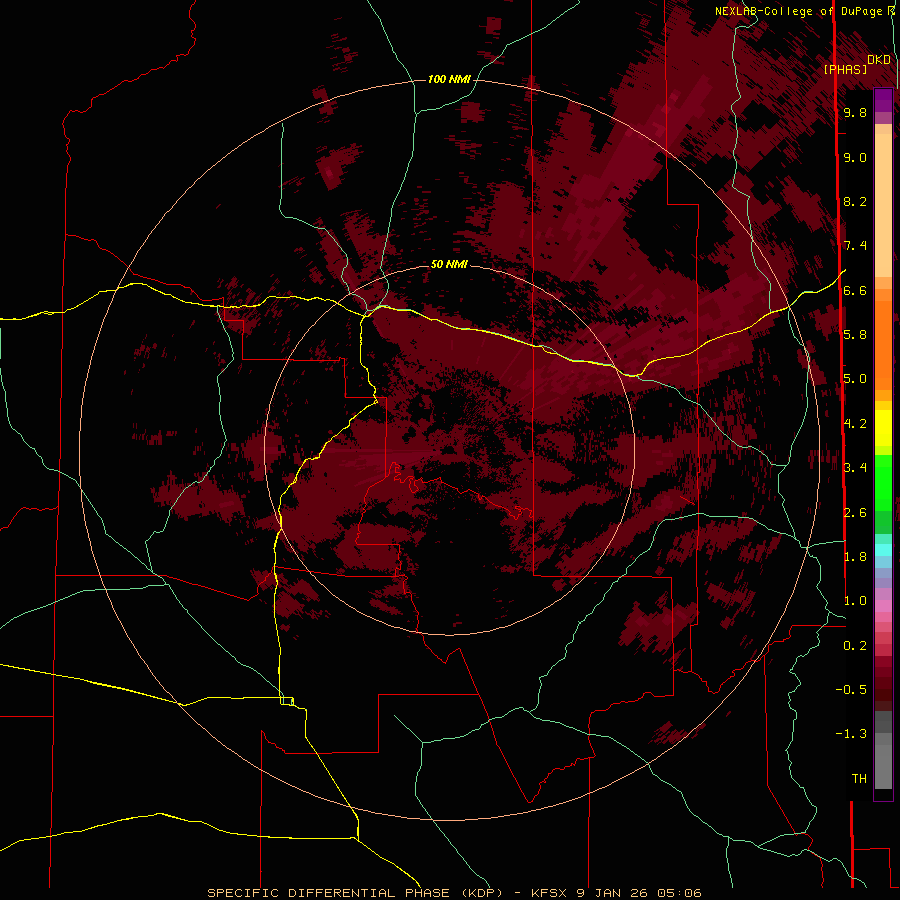Click the 50 NMI range ring label

point(449,264)
